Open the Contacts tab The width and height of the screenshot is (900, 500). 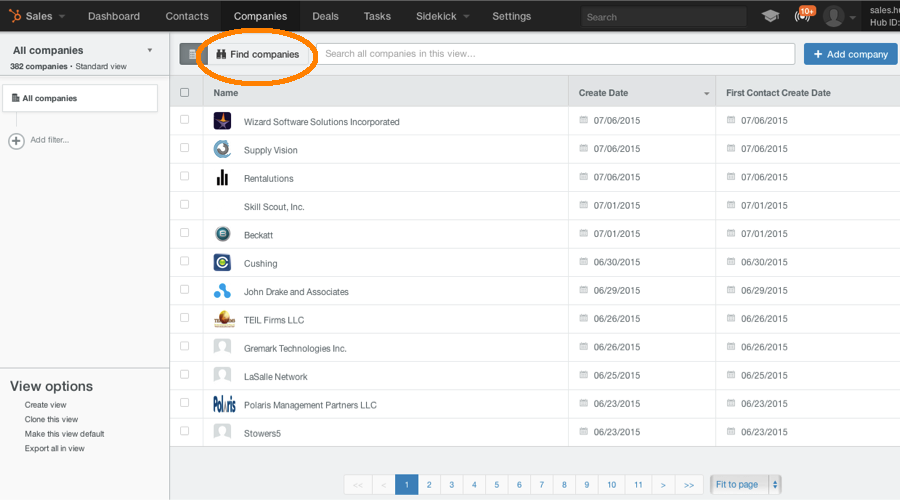187,16
